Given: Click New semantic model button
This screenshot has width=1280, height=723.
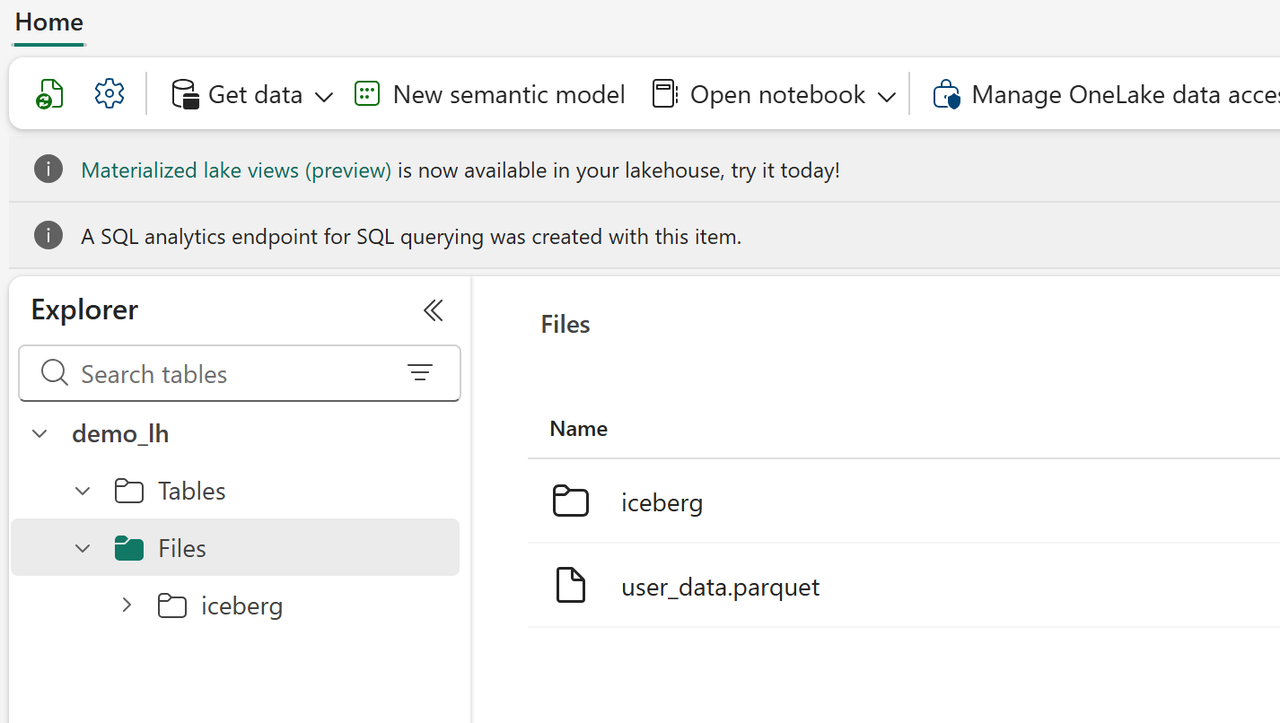Looking at the screenshot, I should tap(490, 94).
